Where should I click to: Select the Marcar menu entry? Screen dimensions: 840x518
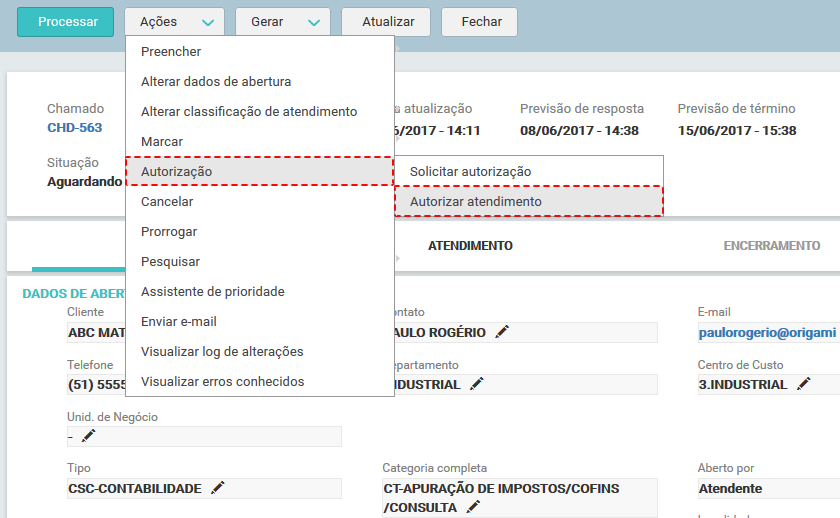point(260,141)
